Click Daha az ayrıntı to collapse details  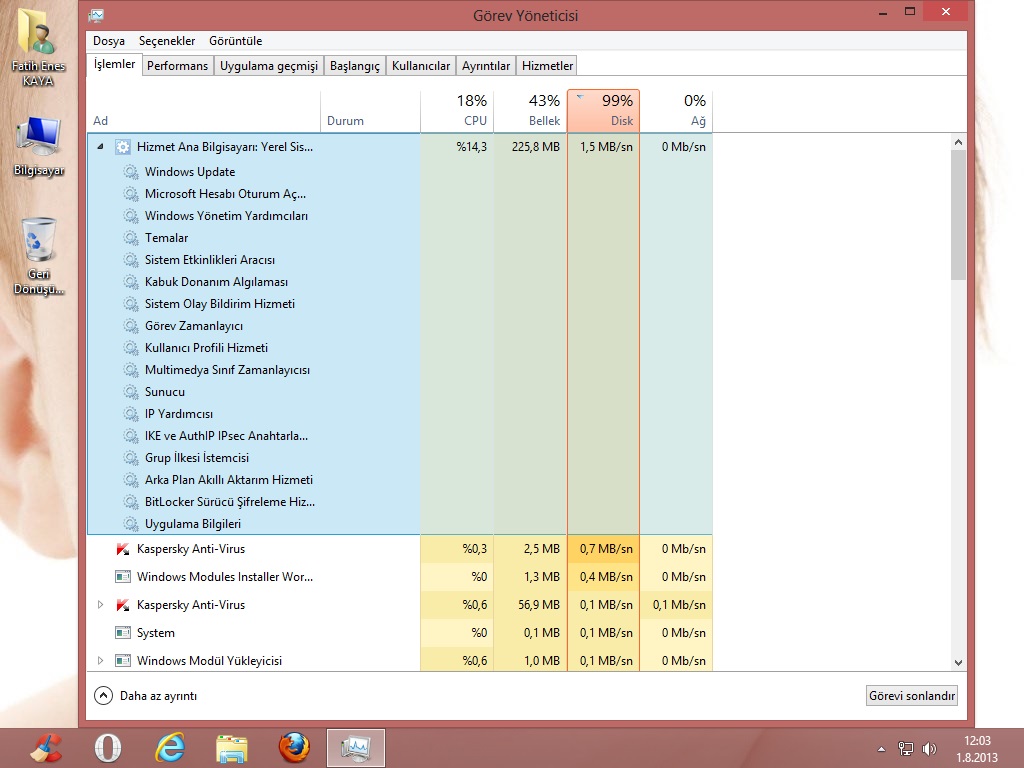145,696
